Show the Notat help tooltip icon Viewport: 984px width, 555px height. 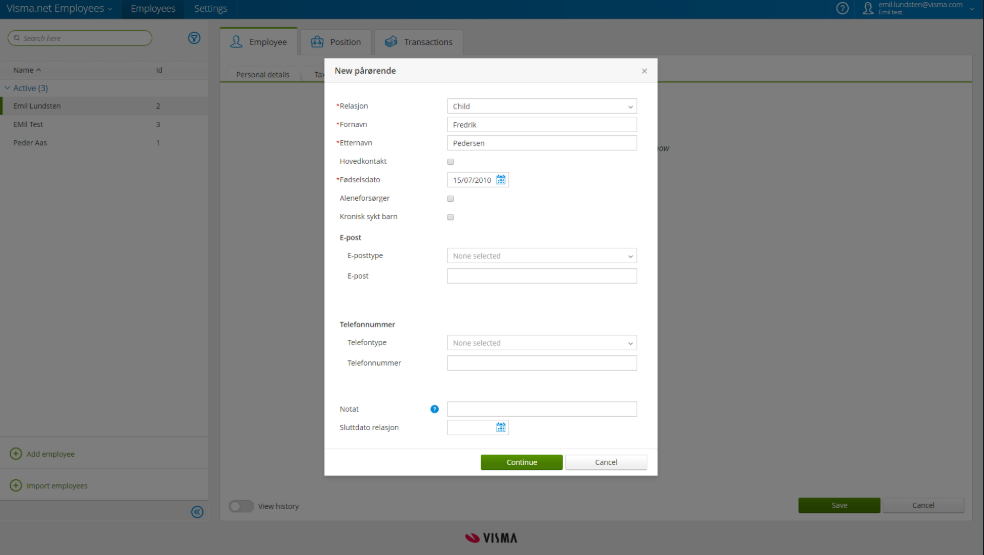point(434,409)
